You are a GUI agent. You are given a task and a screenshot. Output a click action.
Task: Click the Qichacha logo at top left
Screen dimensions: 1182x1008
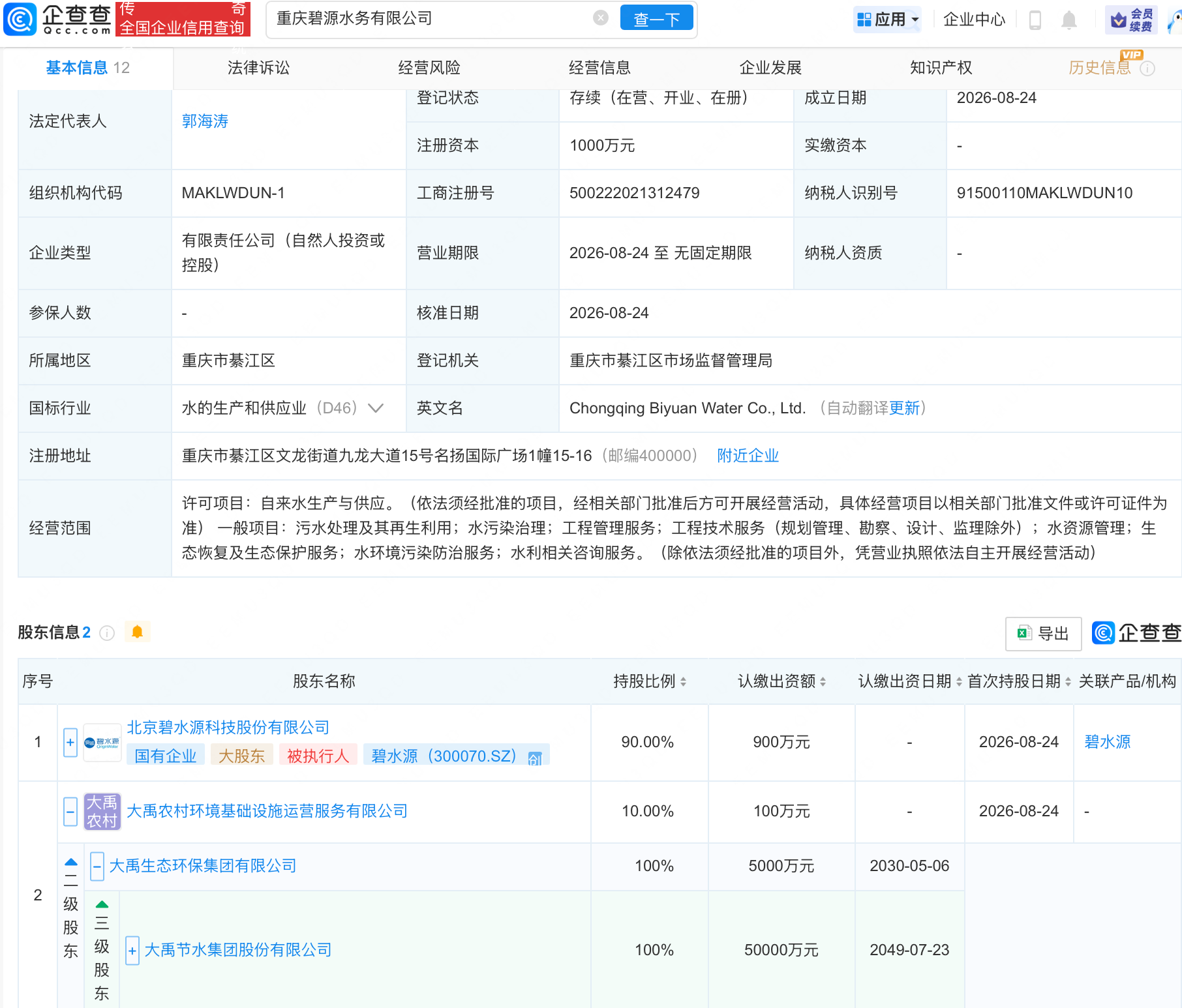point(57,19)
